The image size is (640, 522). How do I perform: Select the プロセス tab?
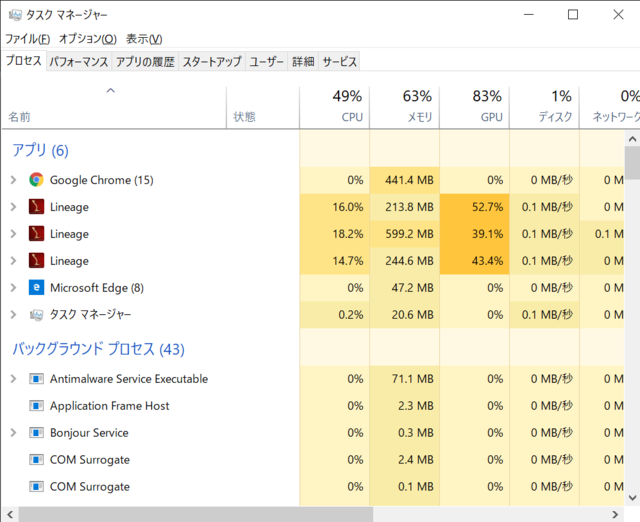[x=24, y=60]
